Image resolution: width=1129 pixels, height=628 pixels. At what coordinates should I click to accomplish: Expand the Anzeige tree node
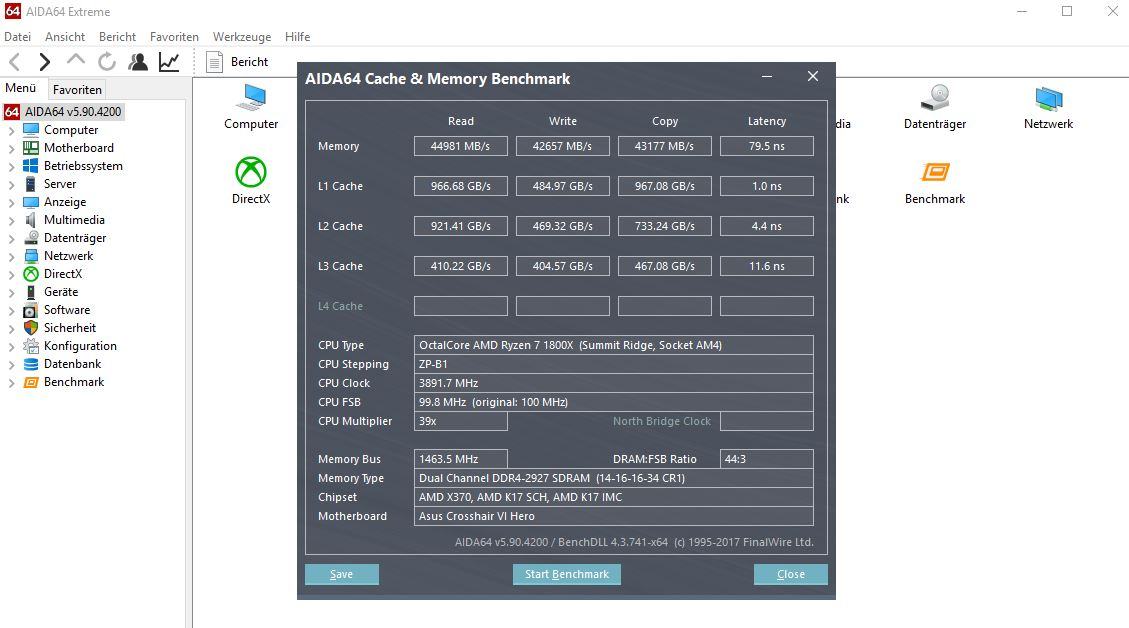[11, 202]
